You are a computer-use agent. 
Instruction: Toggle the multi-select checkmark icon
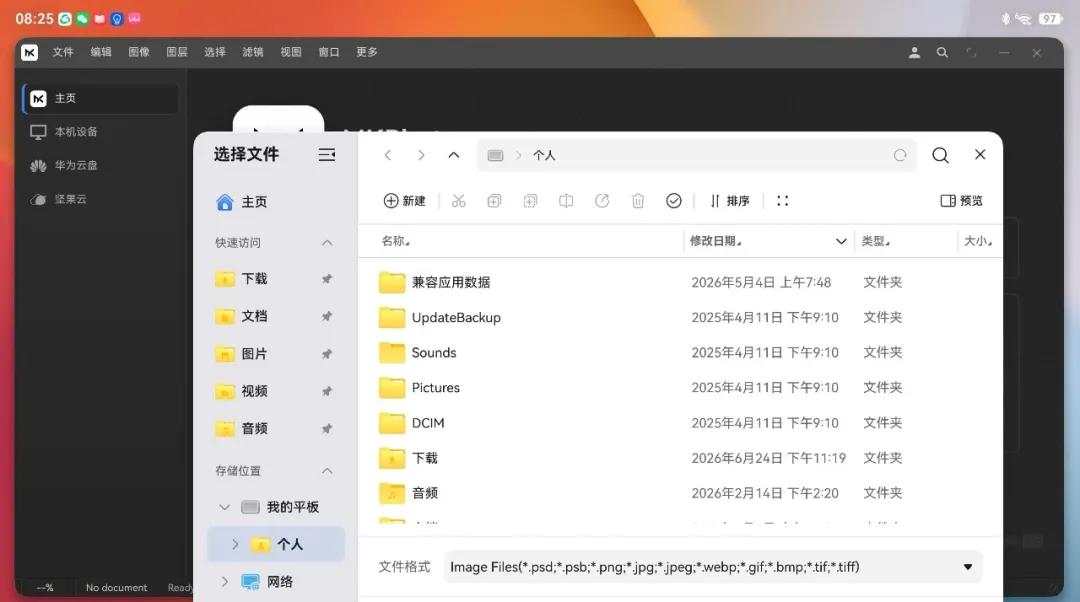tap(674, 200)
